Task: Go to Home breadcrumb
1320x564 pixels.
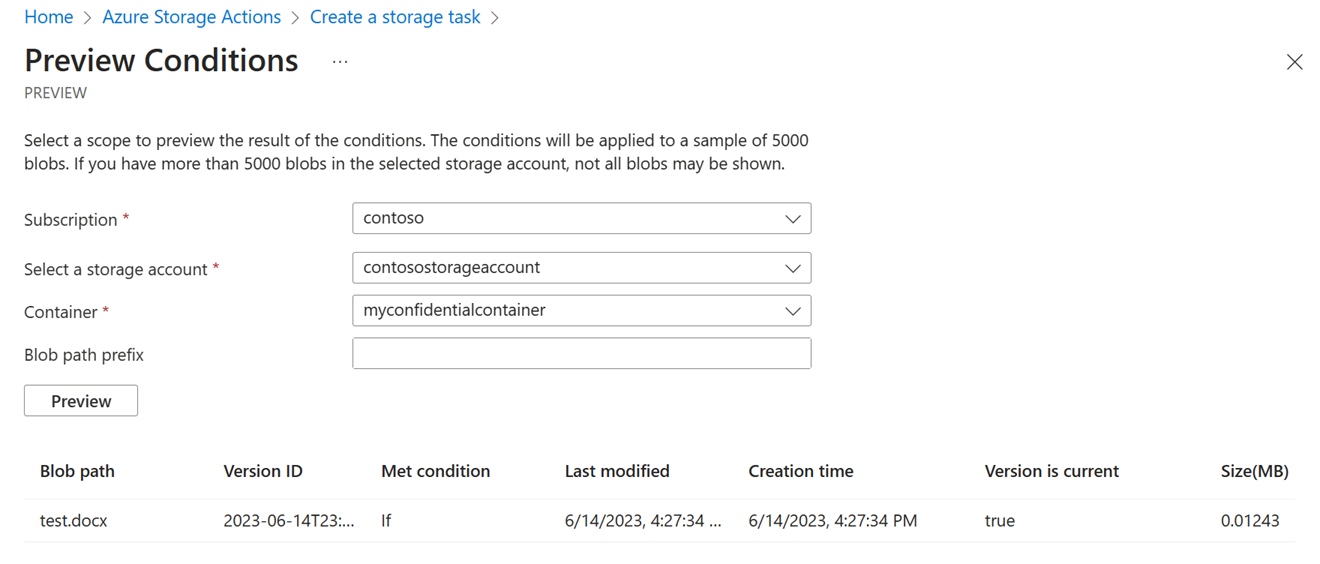Action: (x=48, y=17)
